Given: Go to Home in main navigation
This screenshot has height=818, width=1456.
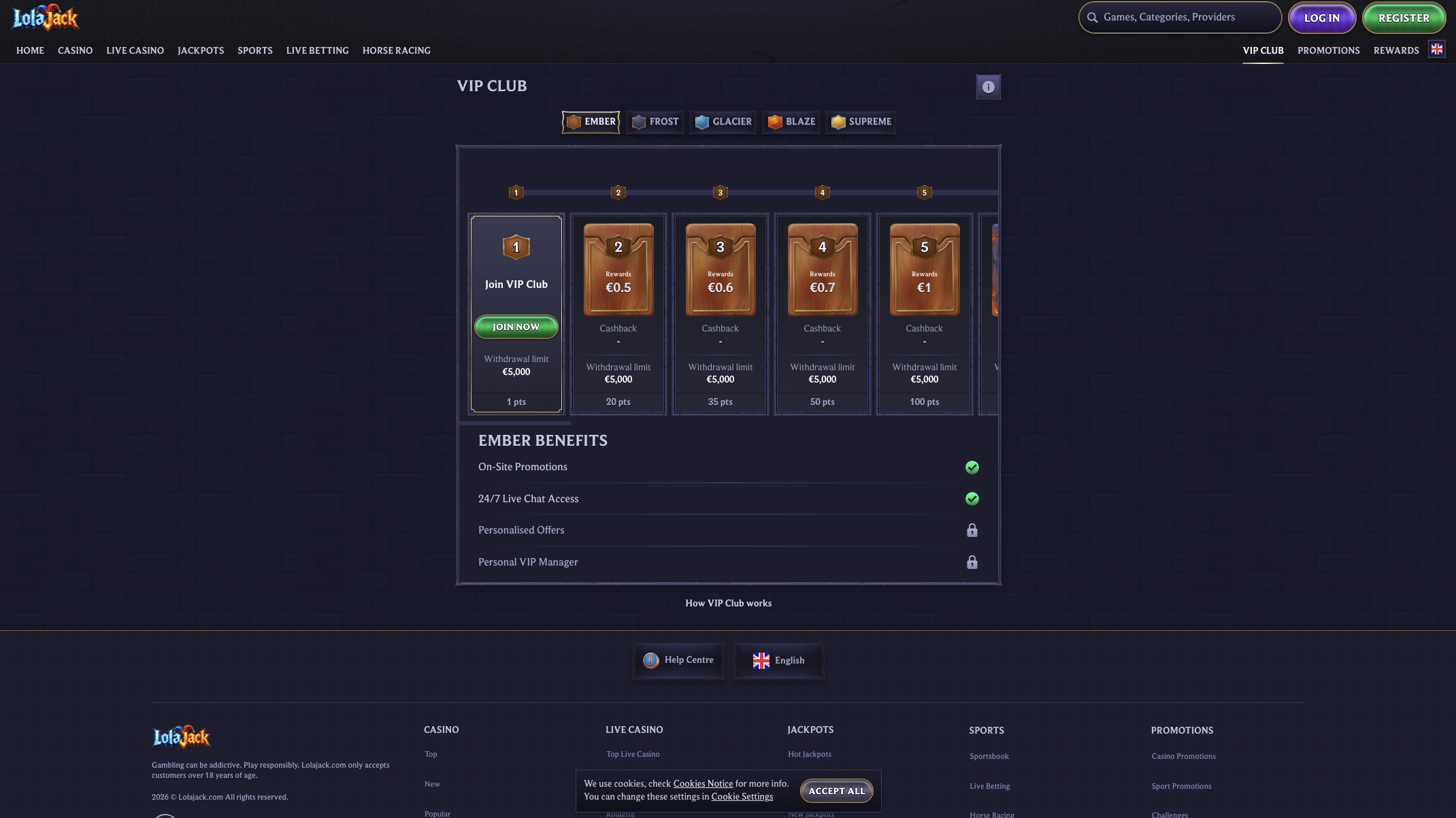Looking at the screenshot, I should (x=30, y=50).
